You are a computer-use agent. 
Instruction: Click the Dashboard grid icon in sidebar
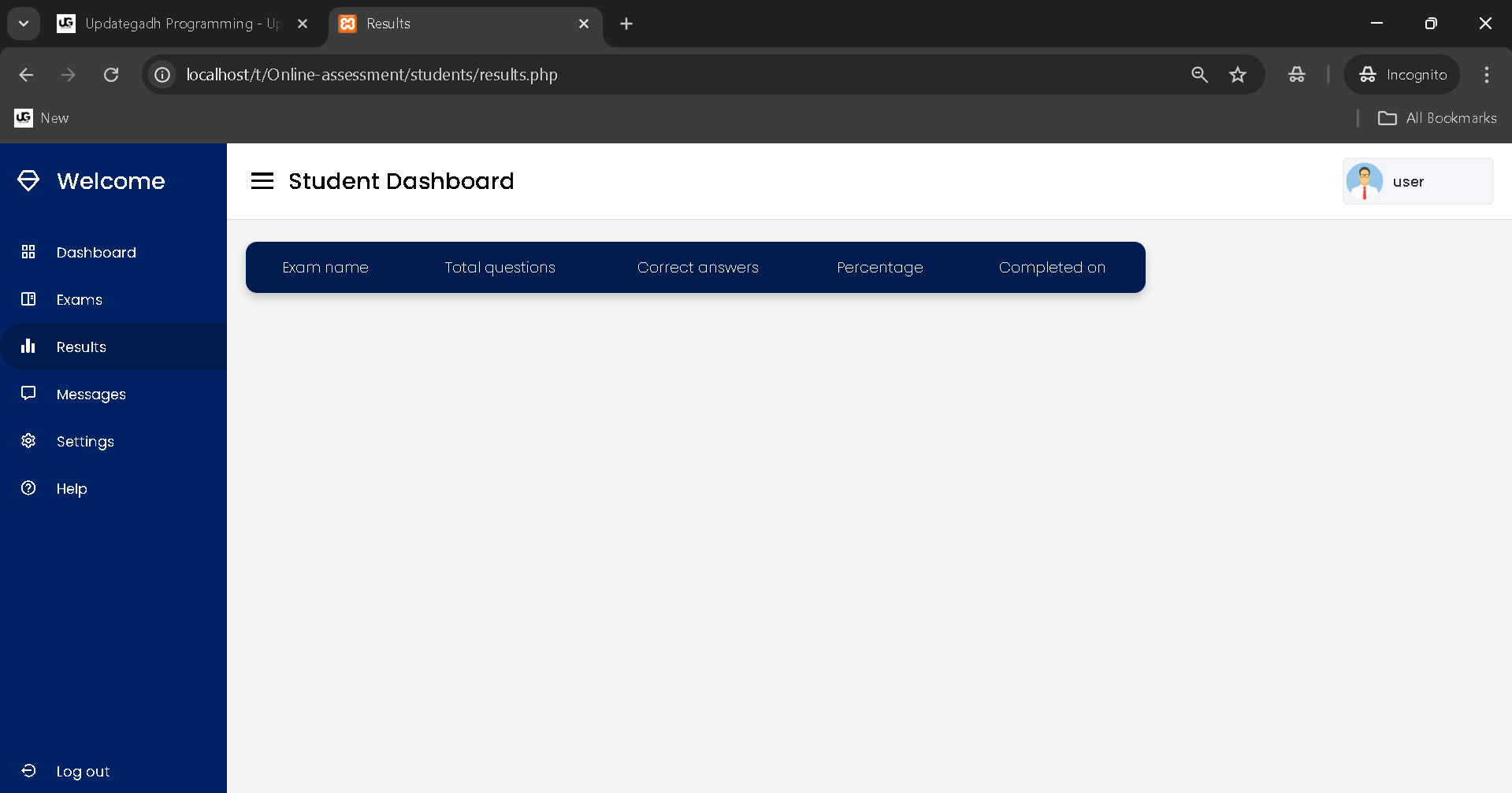coord(28,252)
